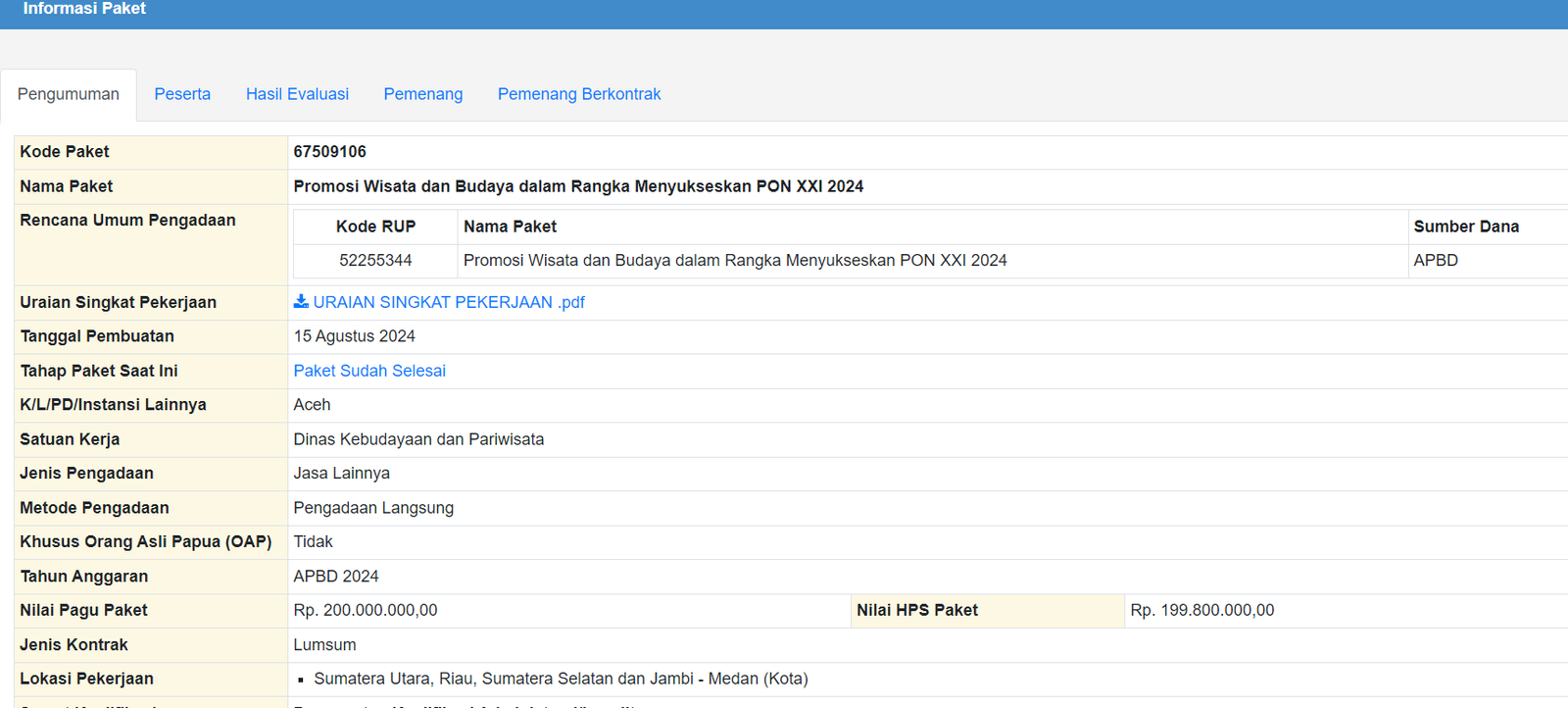Screen dimensions: 1568x708
Task: Click the Kode Paket number 67509106
Action: [330, 152]
